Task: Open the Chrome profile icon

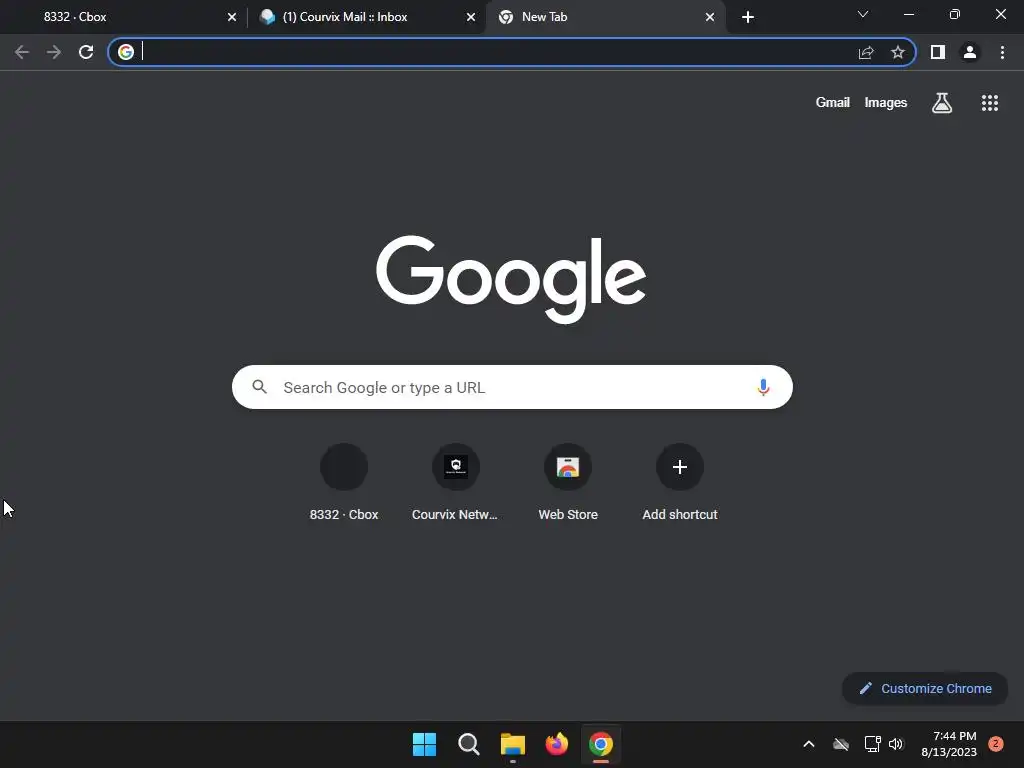Action: click(970, 52)
